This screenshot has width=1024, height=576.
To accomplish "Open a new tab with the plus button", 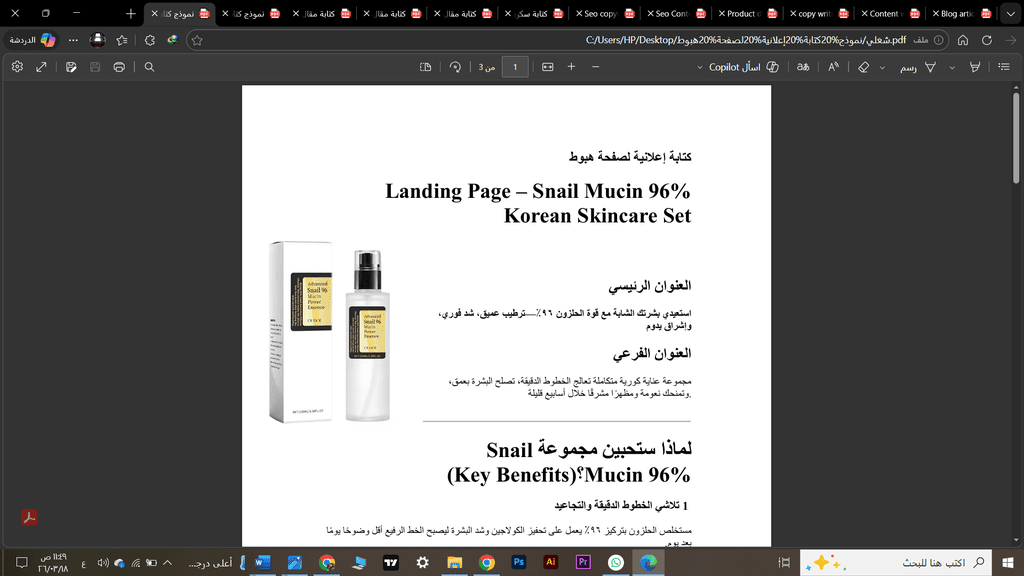I will pos(131,13).
